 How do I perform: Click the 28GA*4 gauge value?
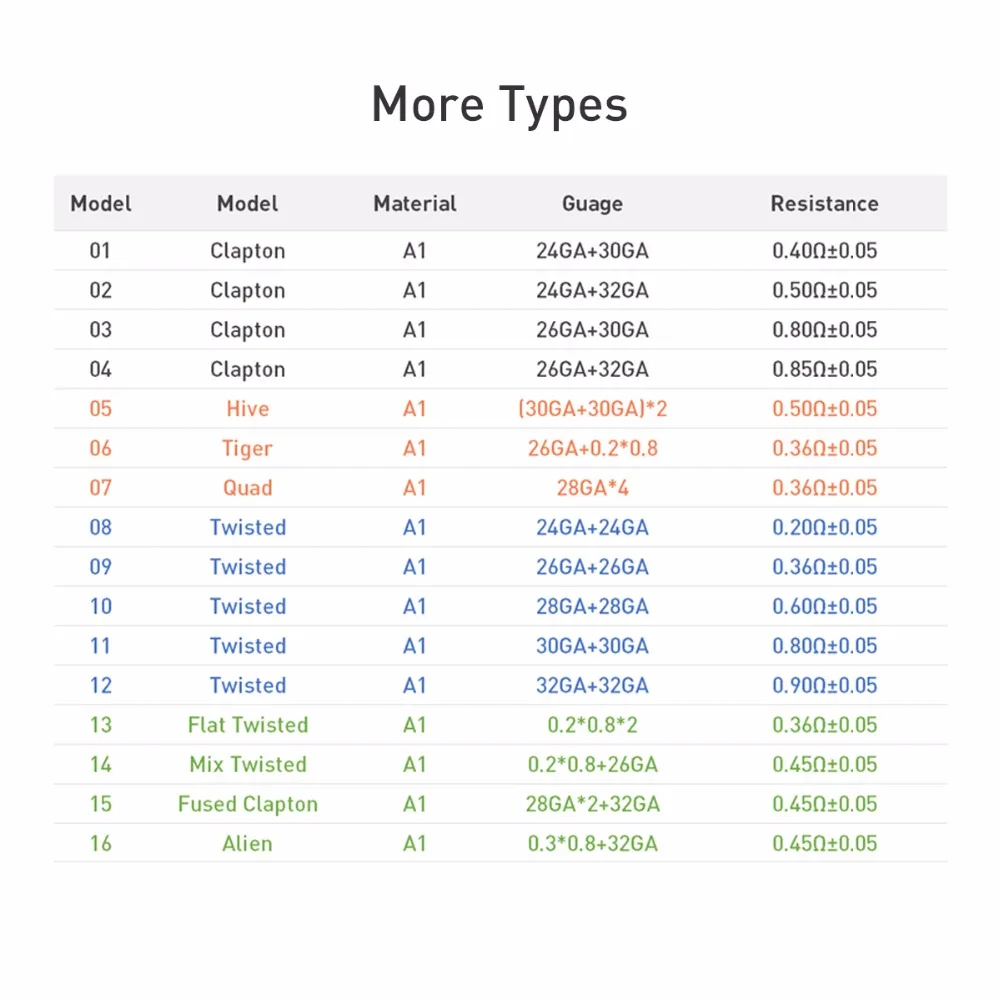(x=592, y=488)
